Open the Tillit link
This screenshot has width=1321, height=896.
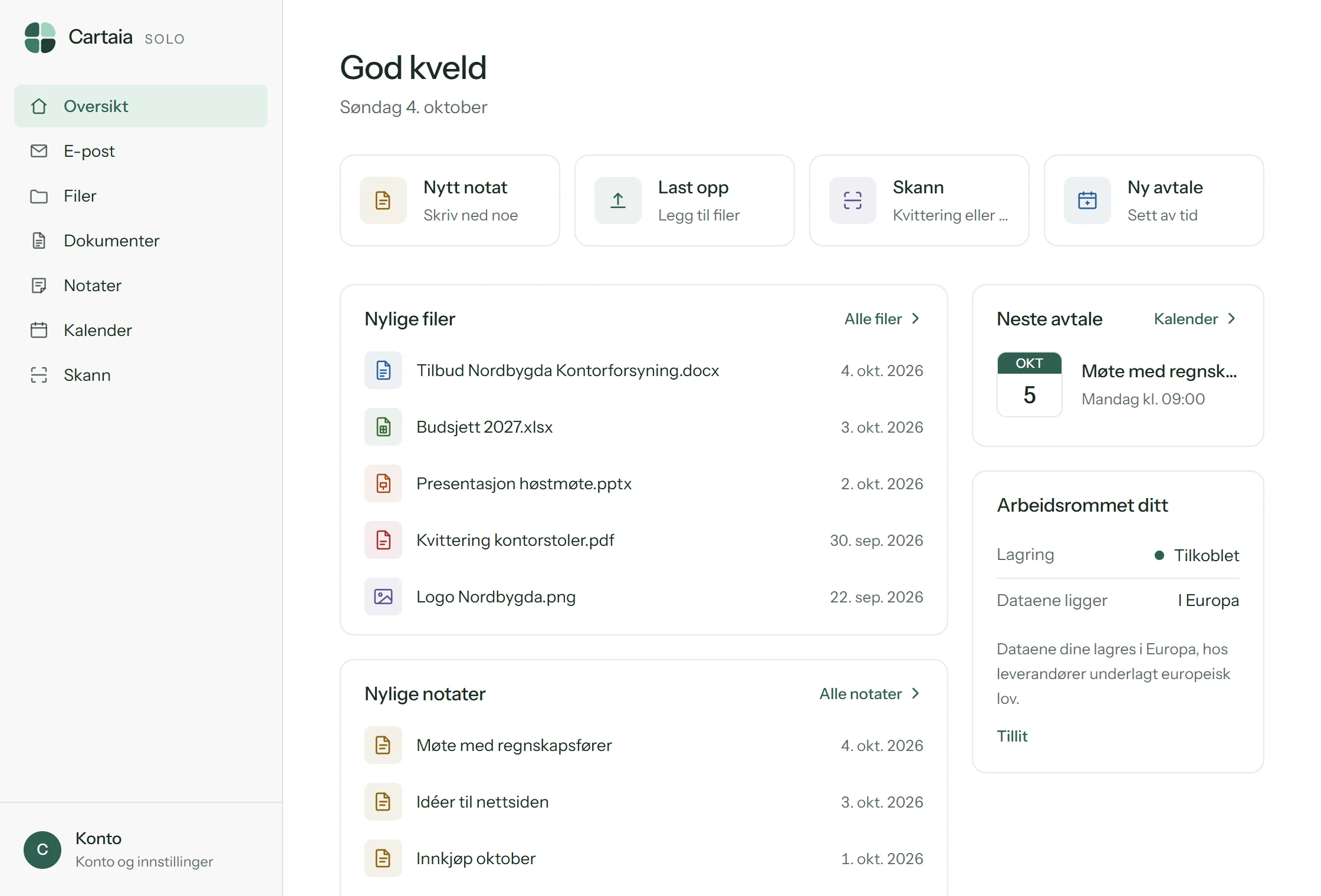[x=1012, y=736]
